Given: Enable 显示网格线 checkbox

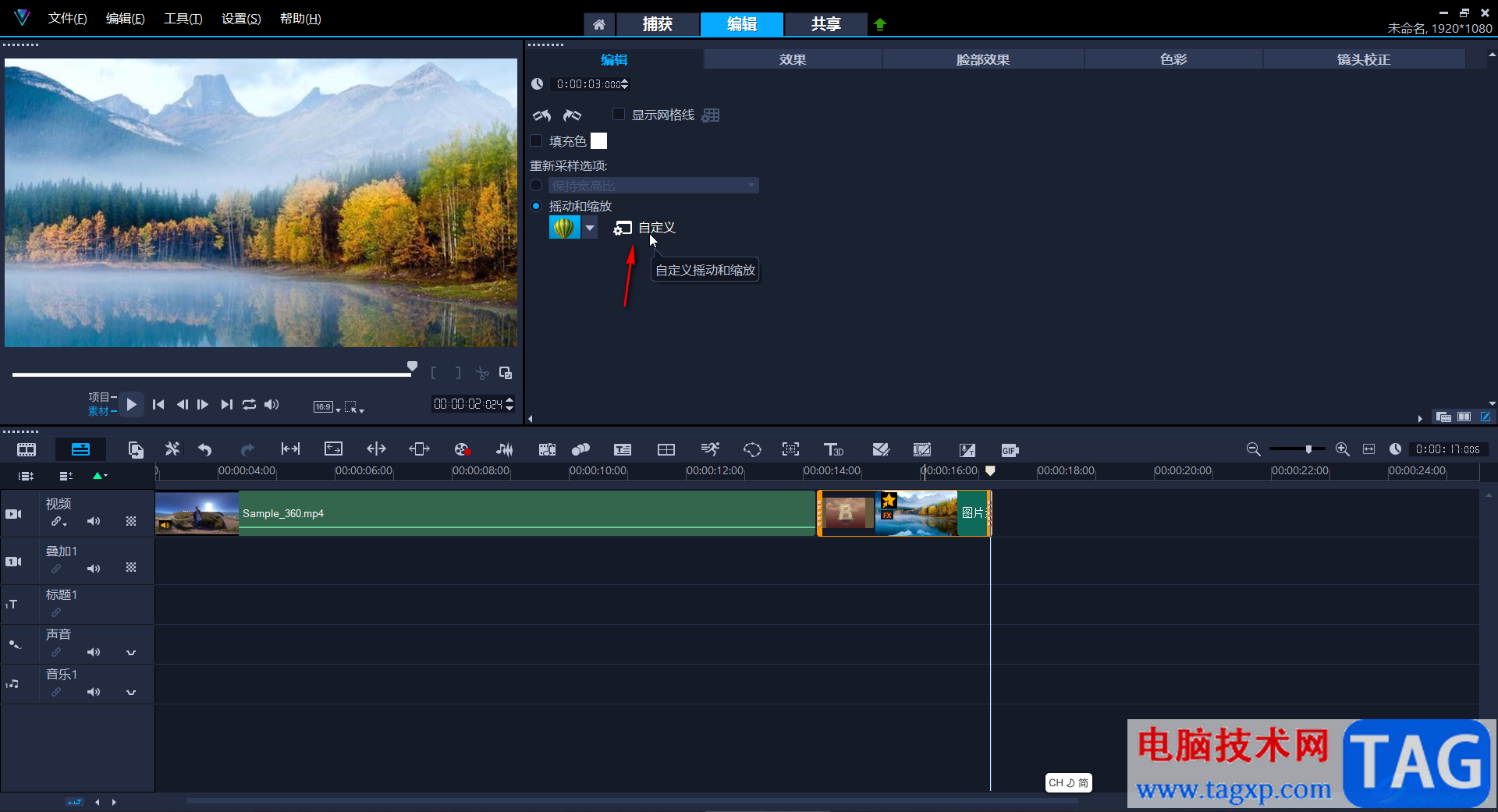Looking at the screenshot, I should point(619,115).
